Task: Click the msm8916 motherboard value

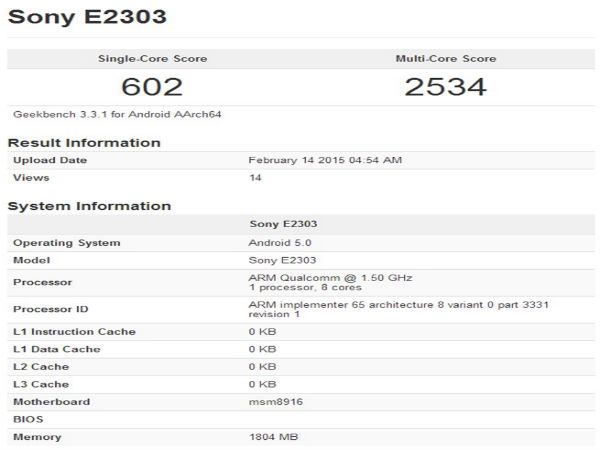Action: (x=276, y=402)
